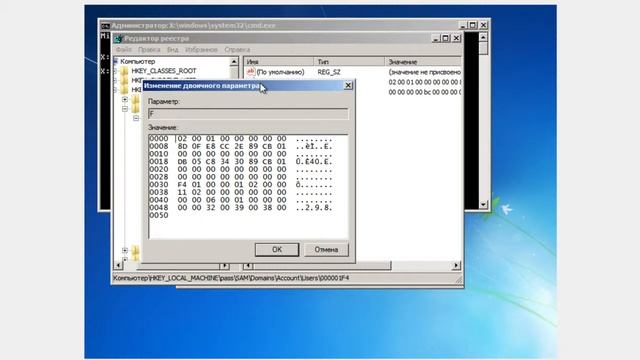The image size is (640, 360).
Task: Maximize the Registry Editor window
Action: click(445, 38)
